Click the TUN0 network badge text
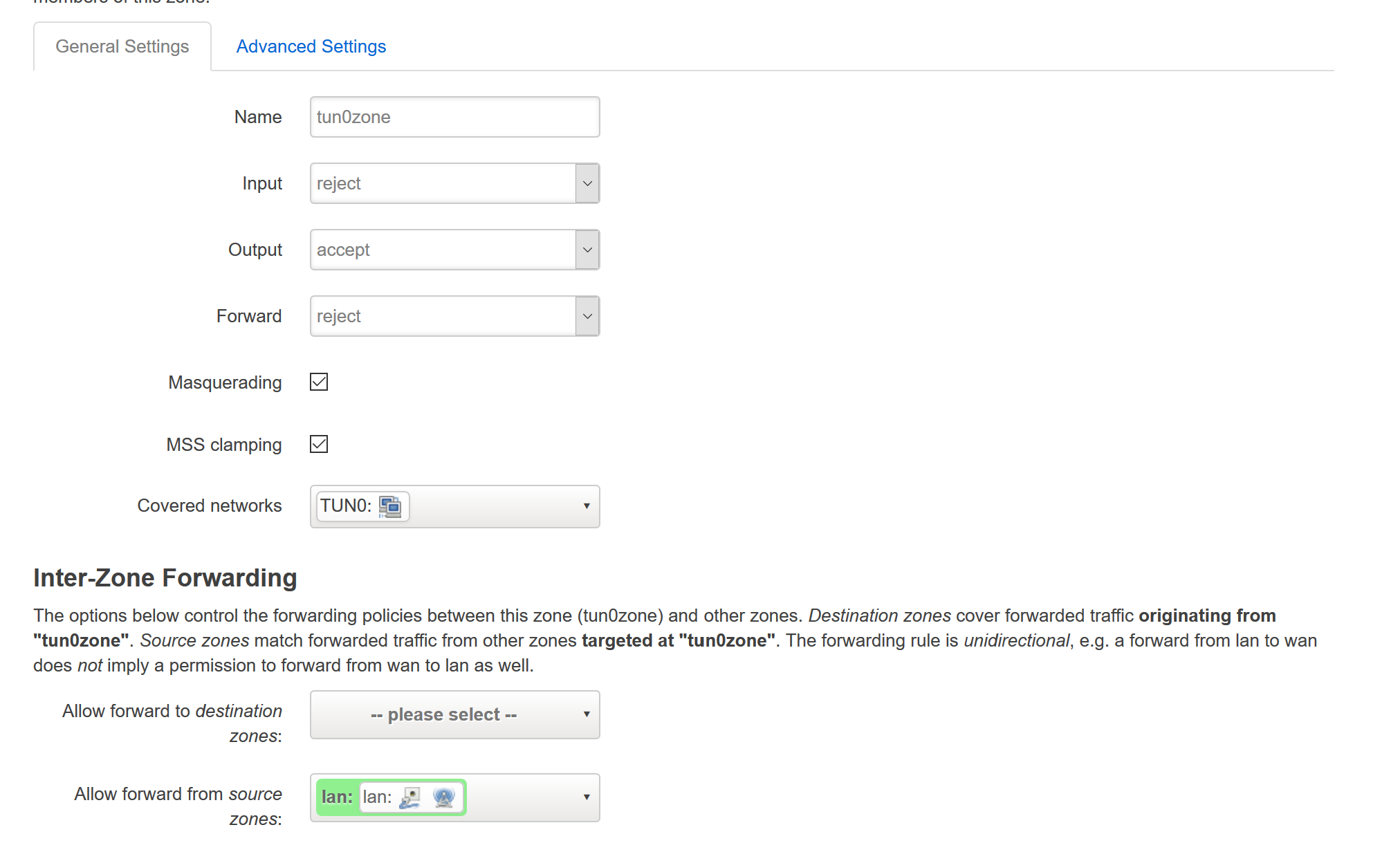The width and height of the screenshot is (1400, 852). [x=345, y=506]
